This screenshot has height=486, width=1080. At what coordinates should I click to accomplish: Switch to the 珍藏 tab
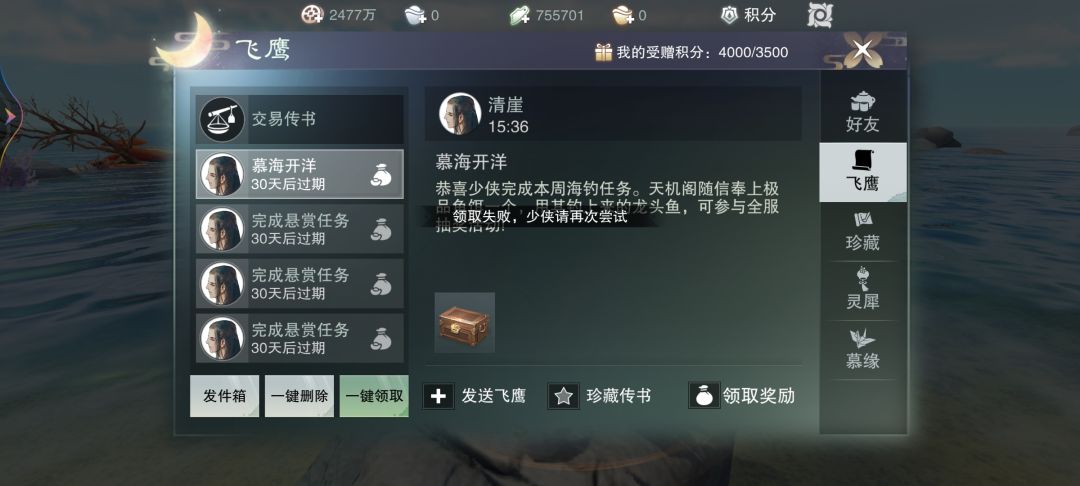point(862,231)
